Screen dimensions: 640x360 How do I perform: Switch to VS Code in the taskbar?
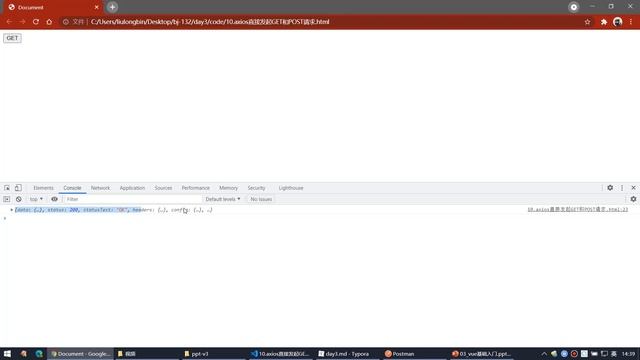click(x=280, y=354)
